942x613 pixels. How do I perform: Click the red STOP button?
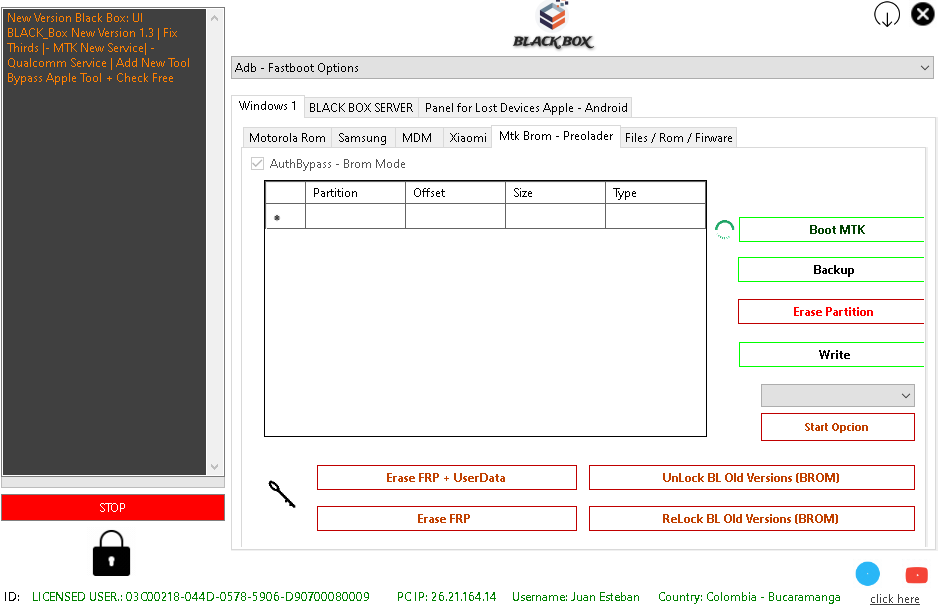113,508
